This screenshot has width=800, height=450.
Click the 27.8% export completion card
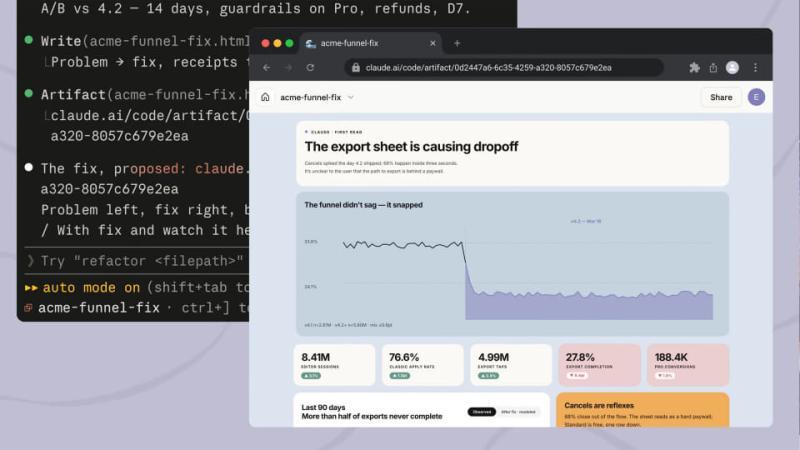pyautogui.click(x=599, y=364)
